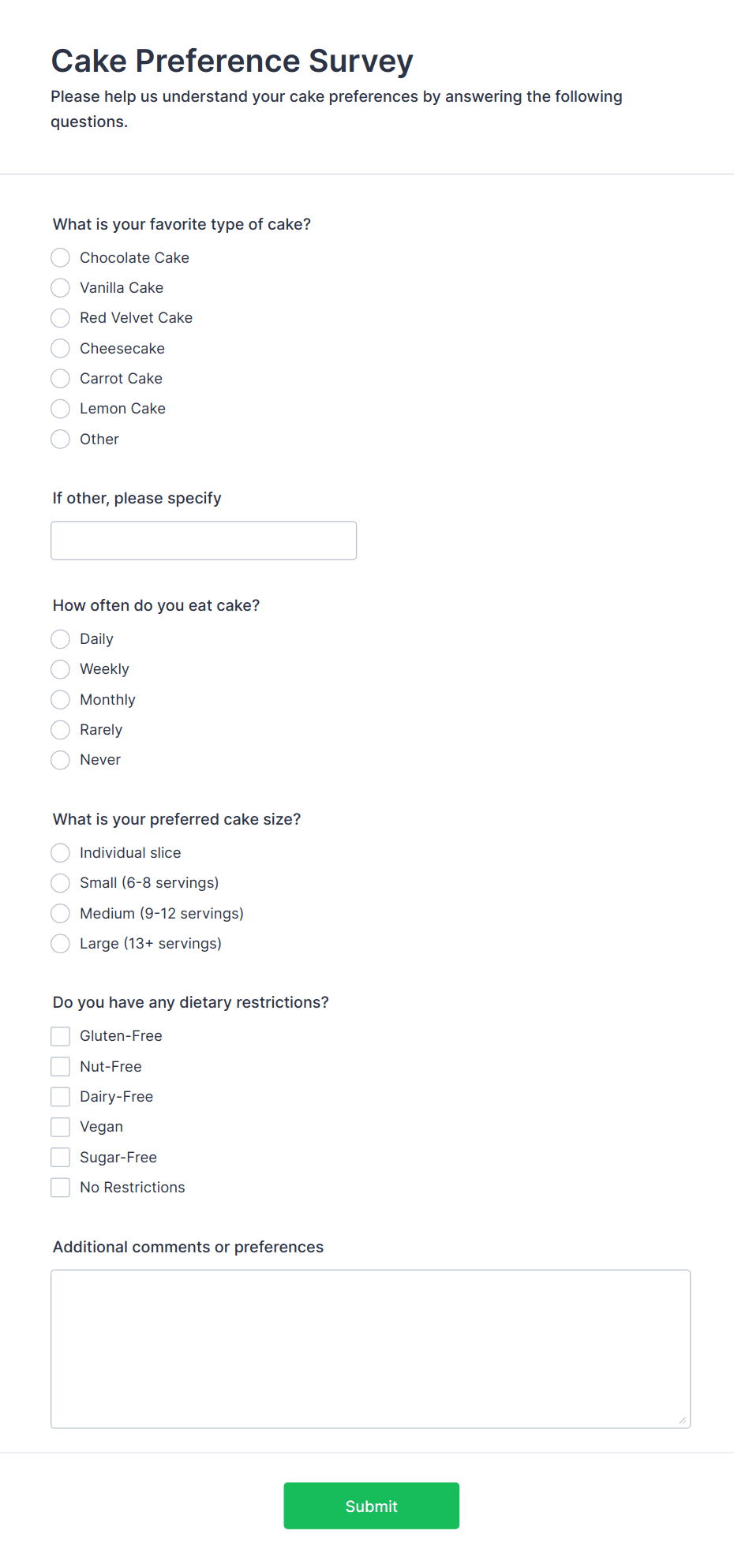Choose Never for how often you eat cake
The height and width of the screenshot is (1568, 734).
pos(61,760)
